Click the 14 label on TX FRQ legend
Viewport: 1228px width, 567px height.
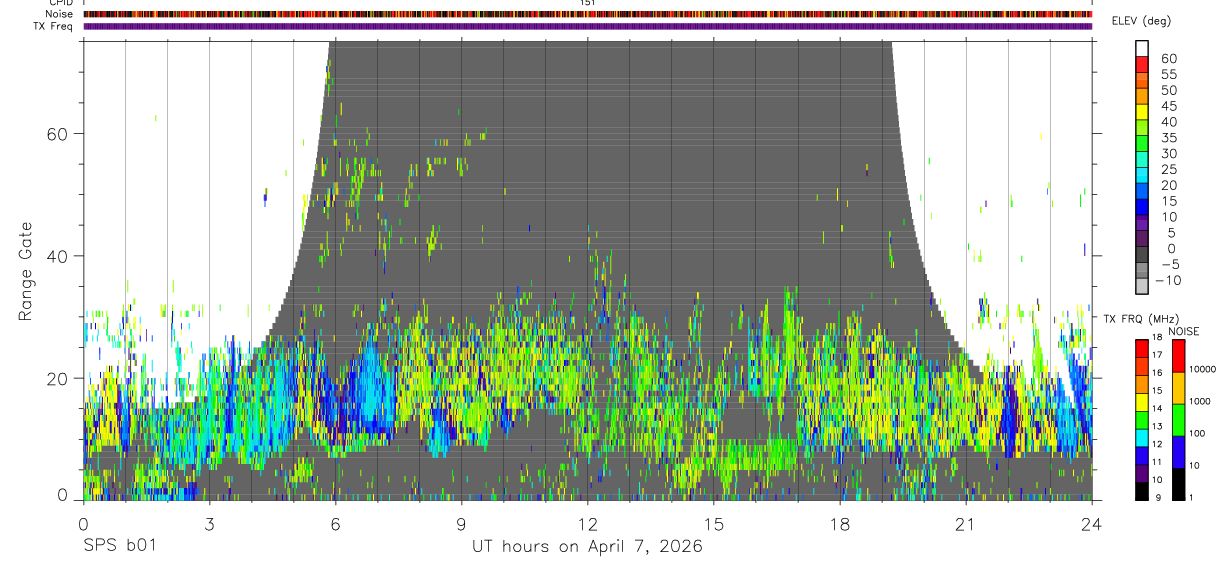point(1157,409)
